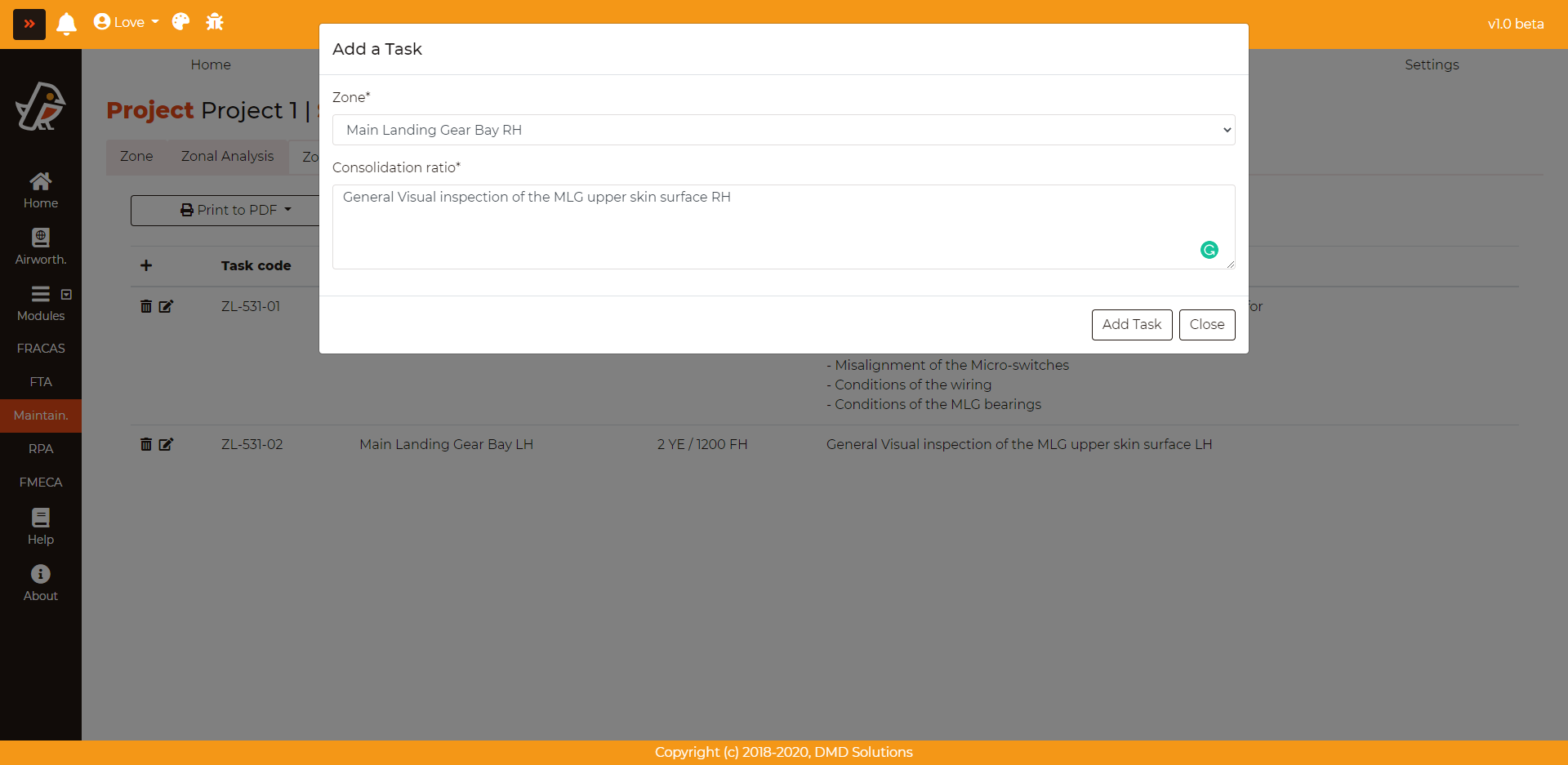Edit task ZL-531-02 with pencil icon

166,444
